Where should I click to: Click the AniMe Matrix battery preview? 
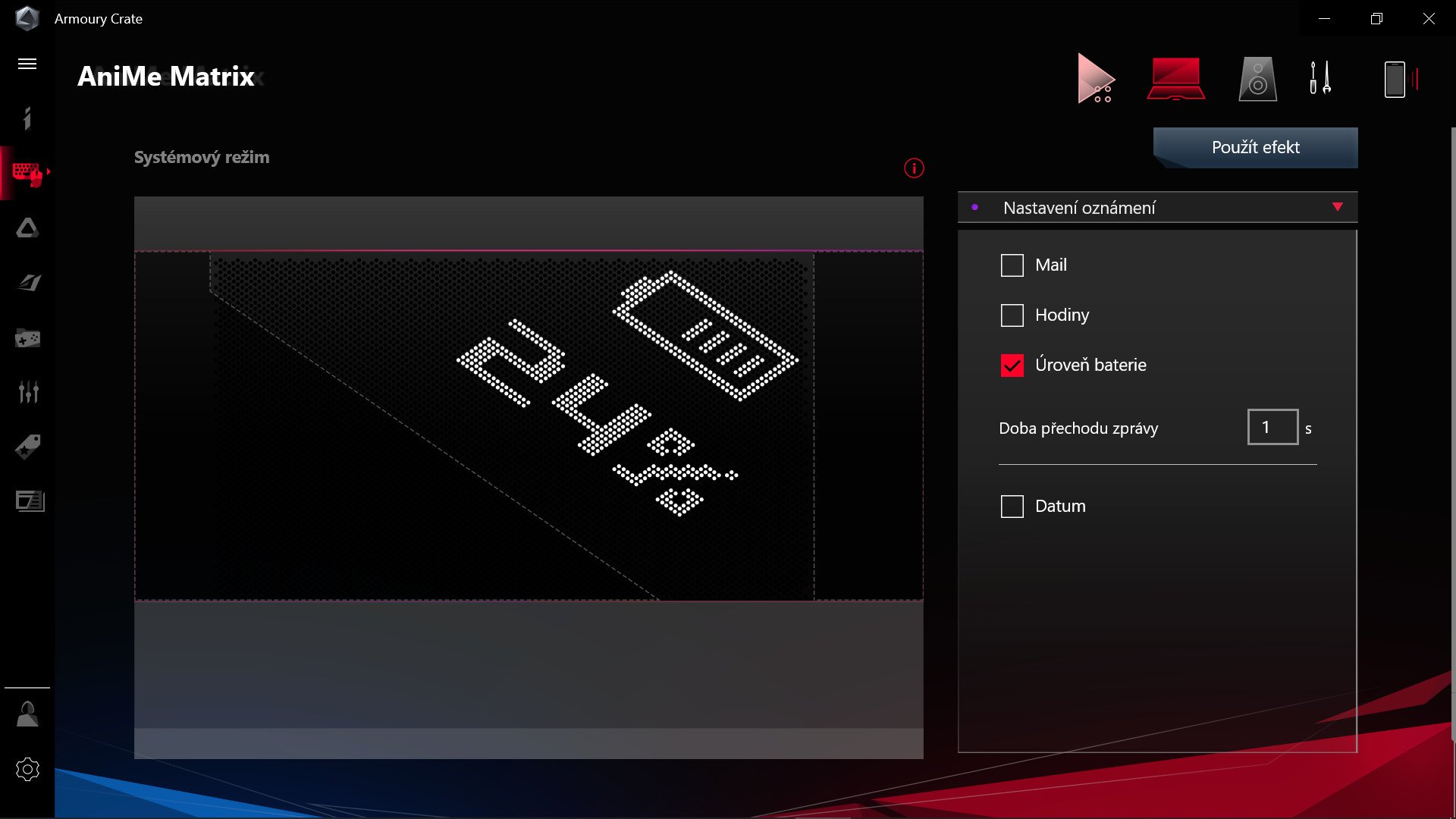click(x=529, y=425)
